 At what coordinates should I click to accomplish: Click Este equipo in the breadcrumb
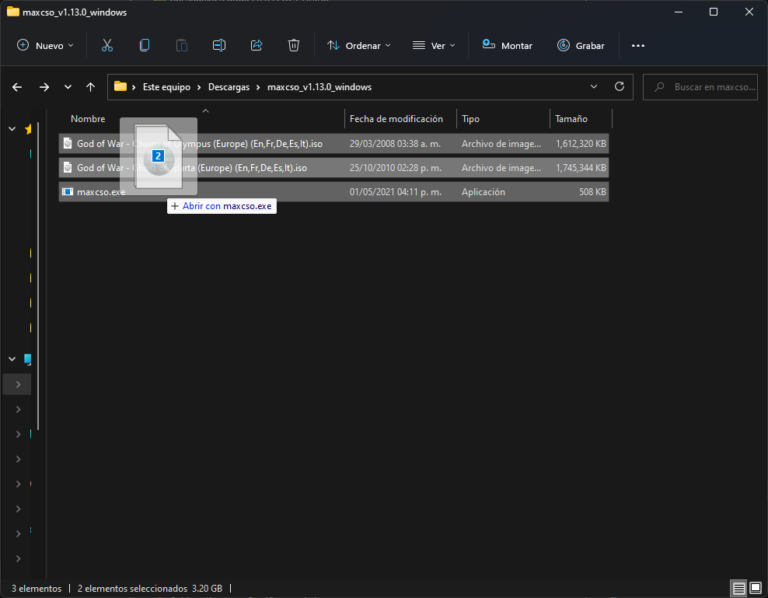[167, 87]
